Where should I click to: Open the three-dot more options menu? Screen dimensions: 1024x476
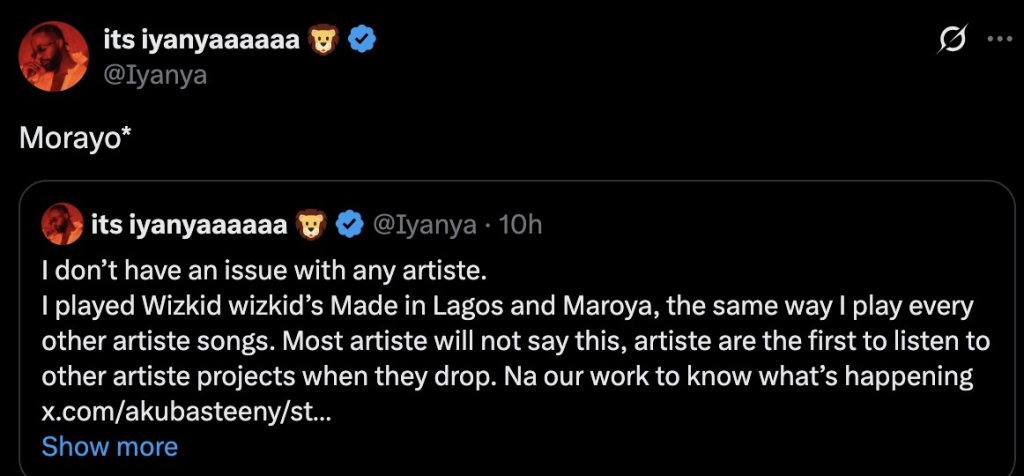(999, 40)
